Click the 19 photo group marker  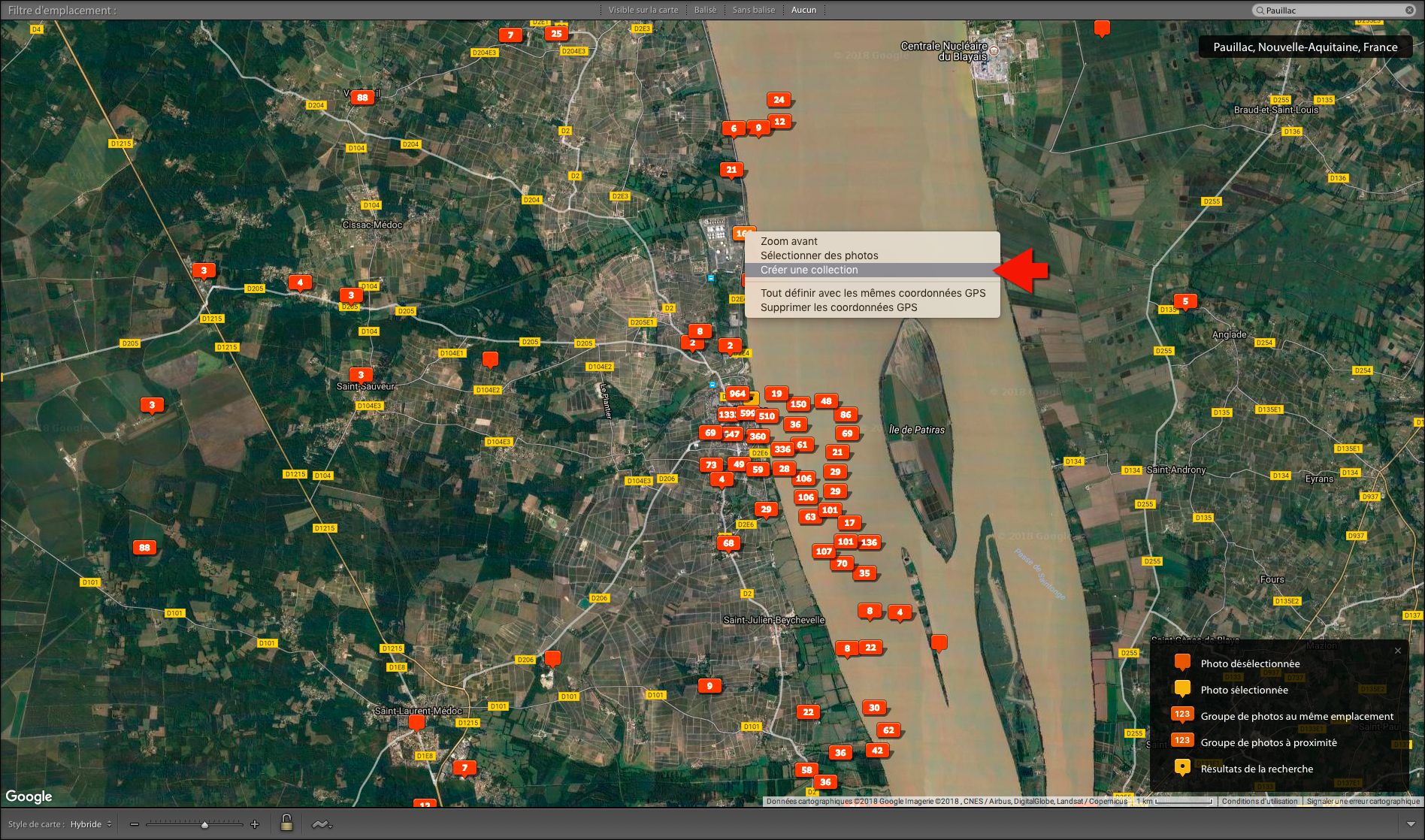(776, 393)
